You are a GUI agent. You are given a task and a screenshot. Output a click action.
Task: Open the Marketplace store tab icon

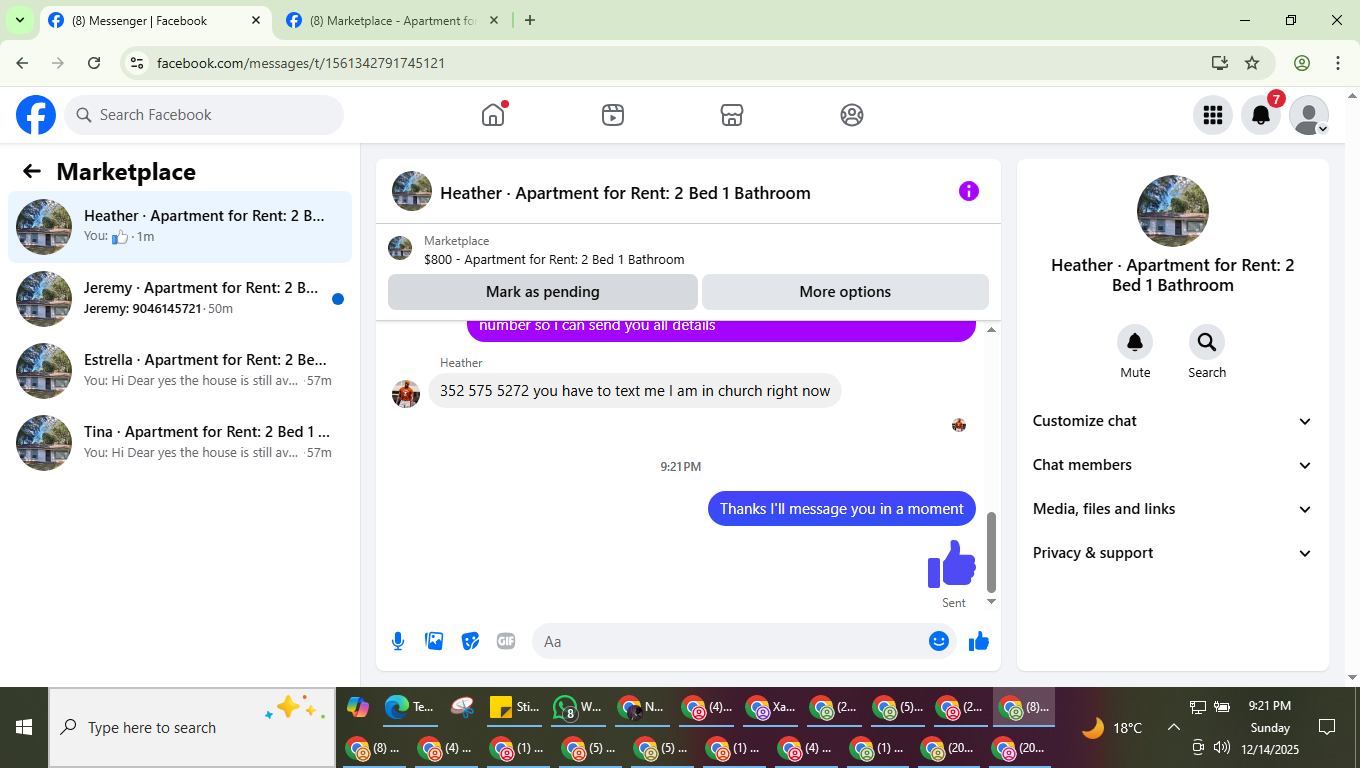[732, 115]
